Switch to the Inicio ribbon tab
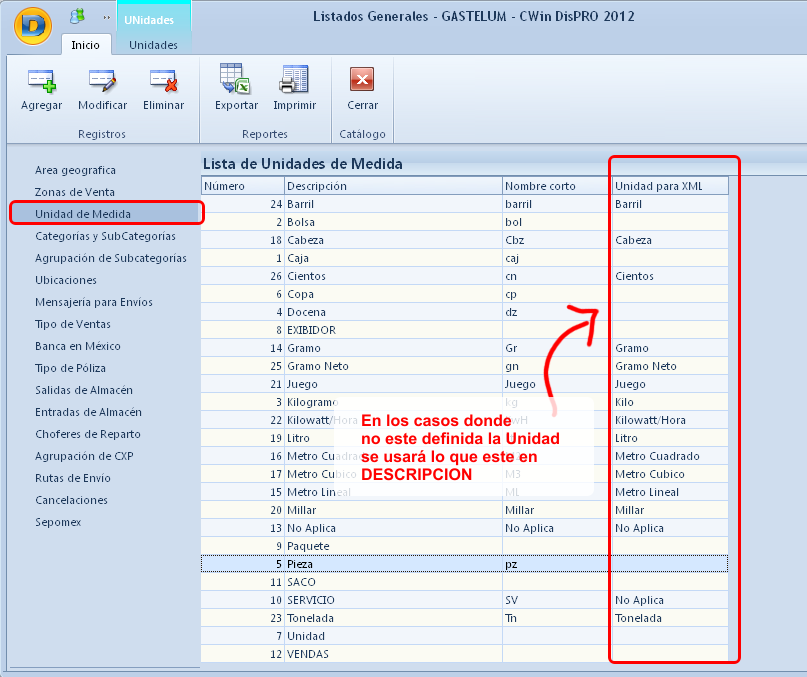The image size is (807, 677). (x=85, y=45)
